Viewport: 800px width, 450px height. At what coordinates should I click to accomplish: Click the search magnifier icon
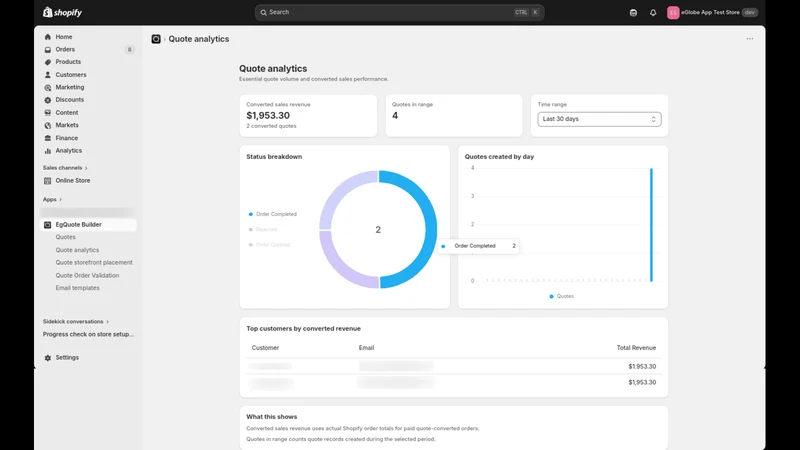click(x=263, y=12)
